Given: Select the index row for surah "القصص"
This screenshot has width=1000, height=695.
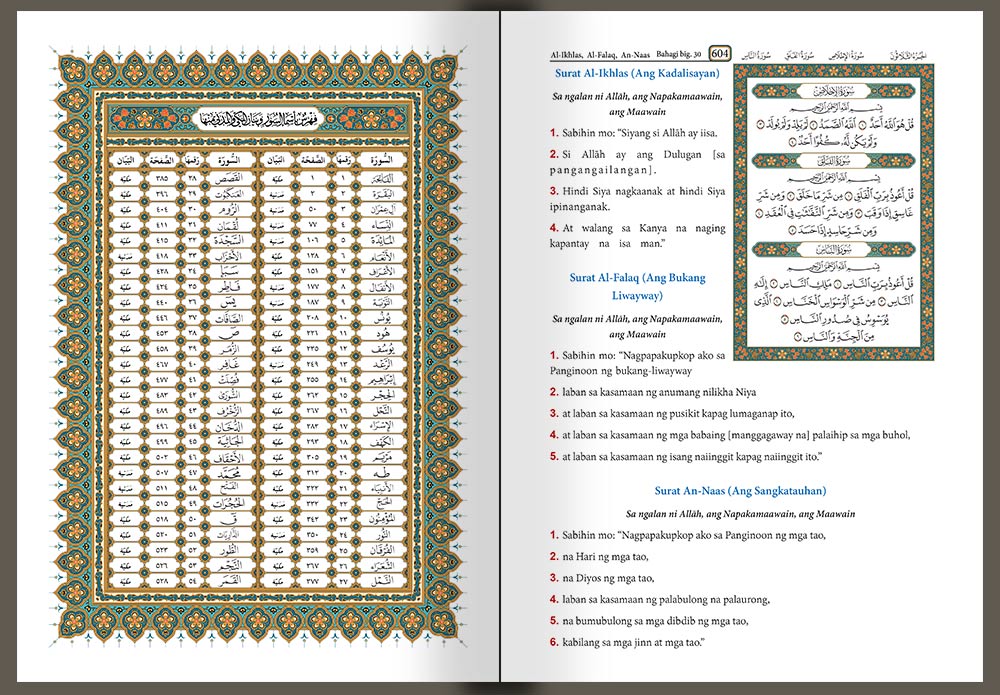Looking at the screenshot, I should [x=184, y=179].
